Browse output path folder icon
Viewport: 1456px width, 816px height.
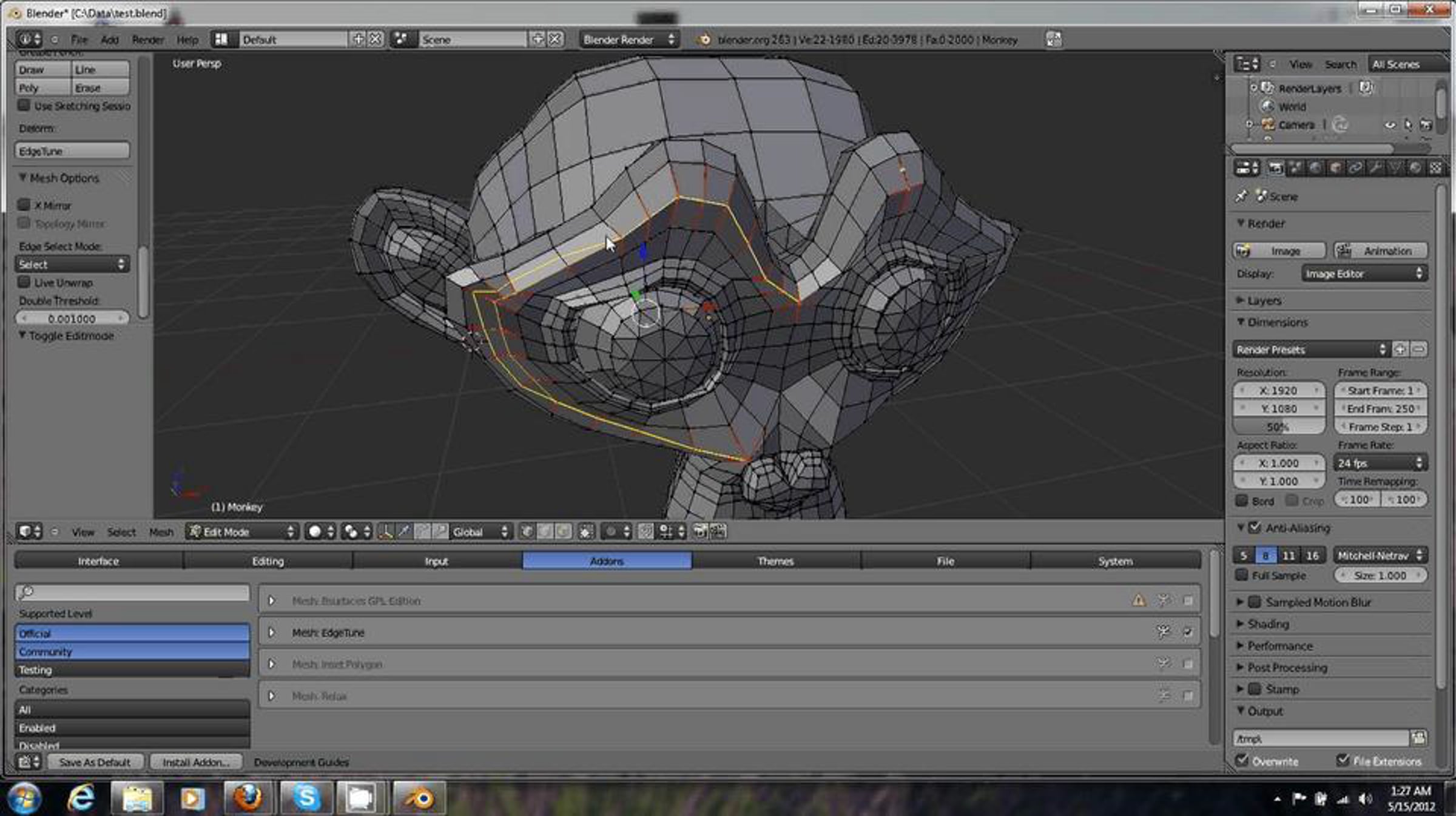point(1418,738)
